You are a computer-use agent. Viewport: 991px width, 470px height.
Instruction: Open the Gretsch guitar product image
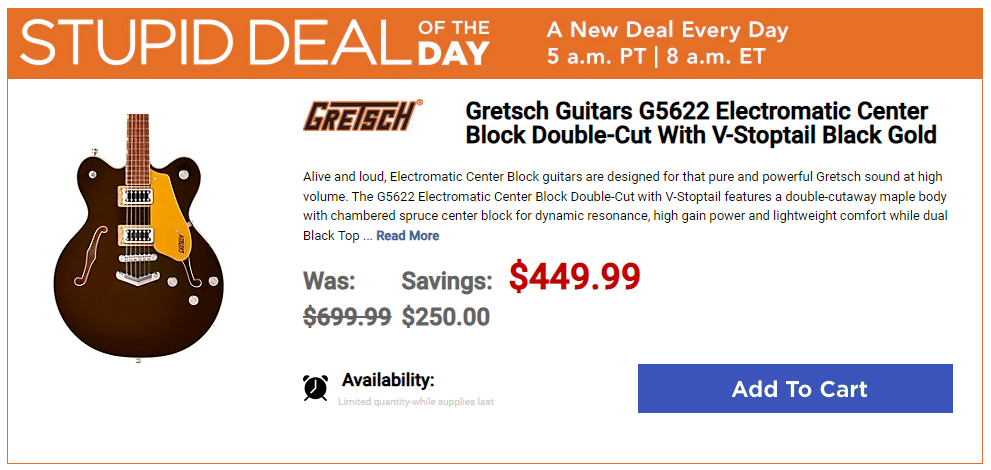[x=138, y=237]
